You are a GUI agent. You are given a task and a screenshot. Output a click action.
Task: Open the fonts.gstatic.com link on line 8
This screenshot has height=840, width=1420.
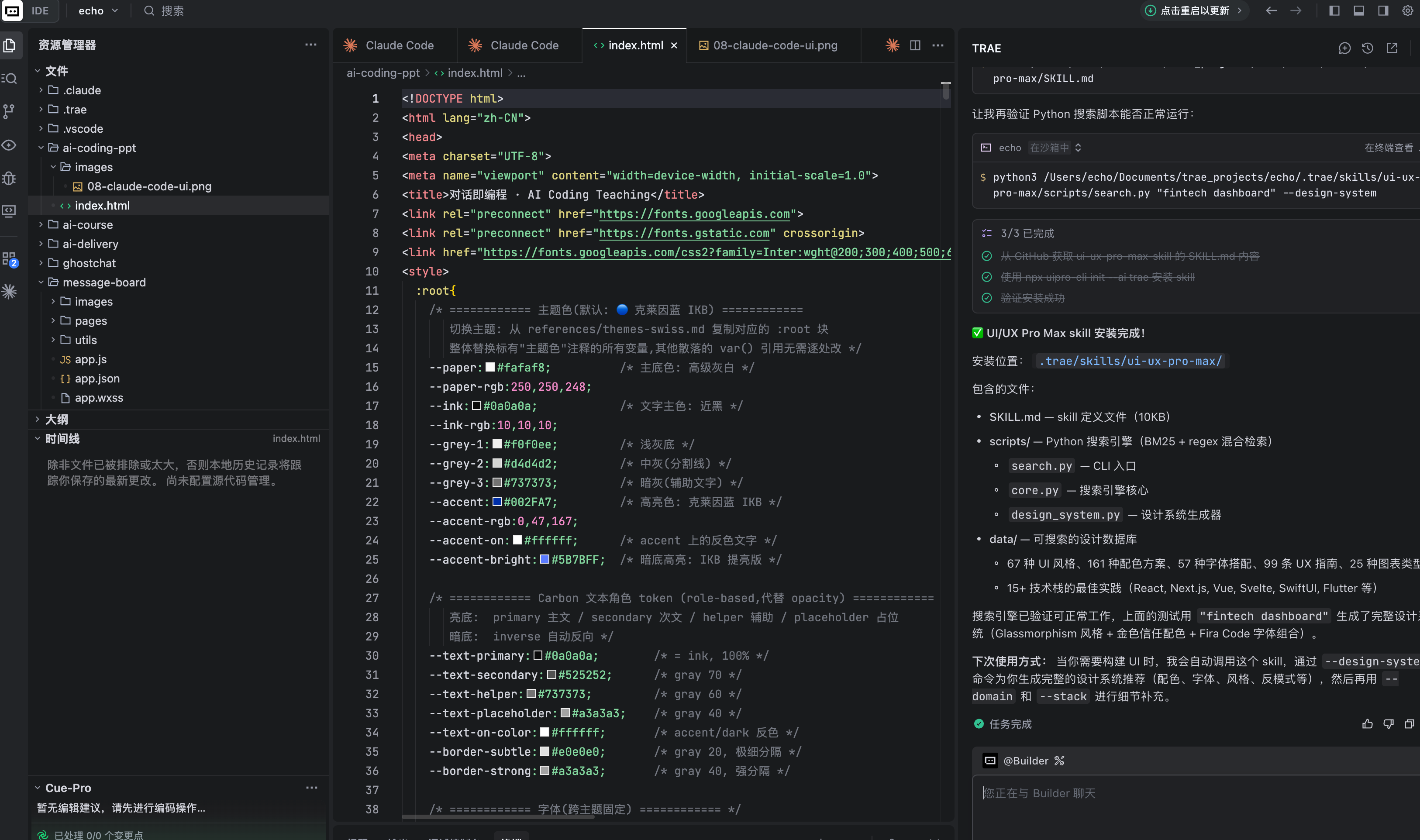[684, 233]
